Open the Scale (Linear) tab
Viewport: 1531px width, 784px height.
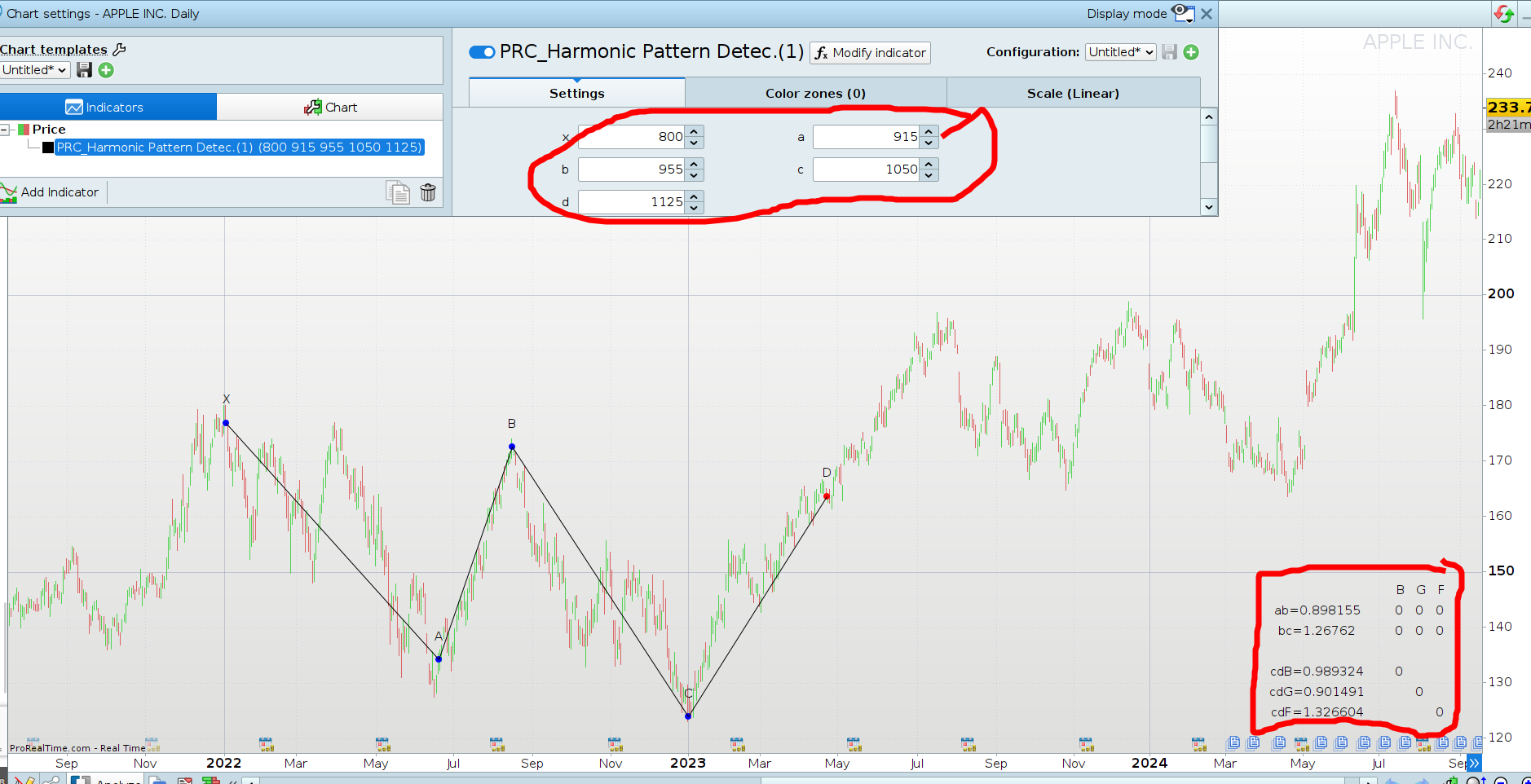coord(1073,93)
